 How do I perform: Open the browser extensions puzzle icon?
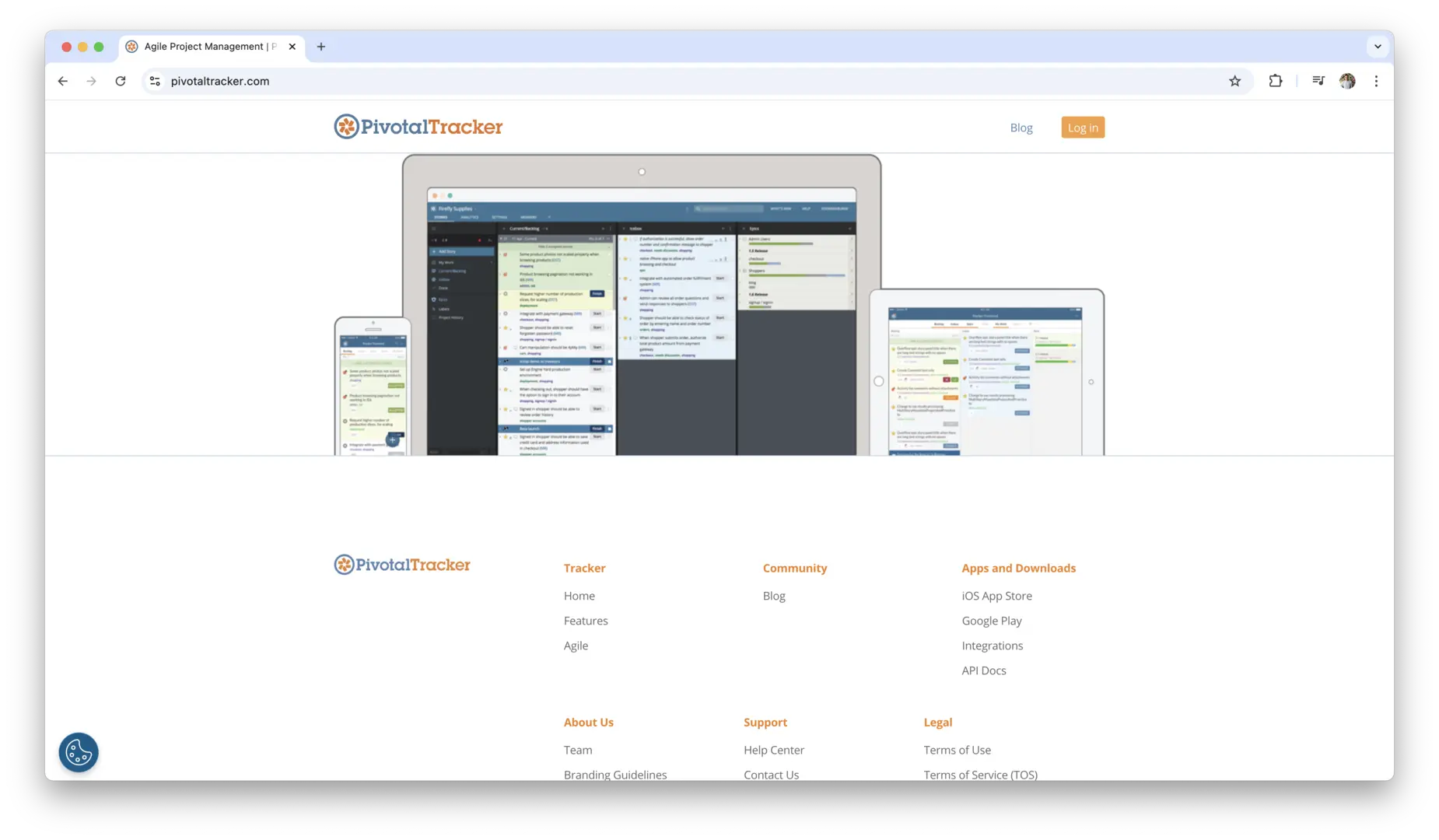coord(1276,81)
